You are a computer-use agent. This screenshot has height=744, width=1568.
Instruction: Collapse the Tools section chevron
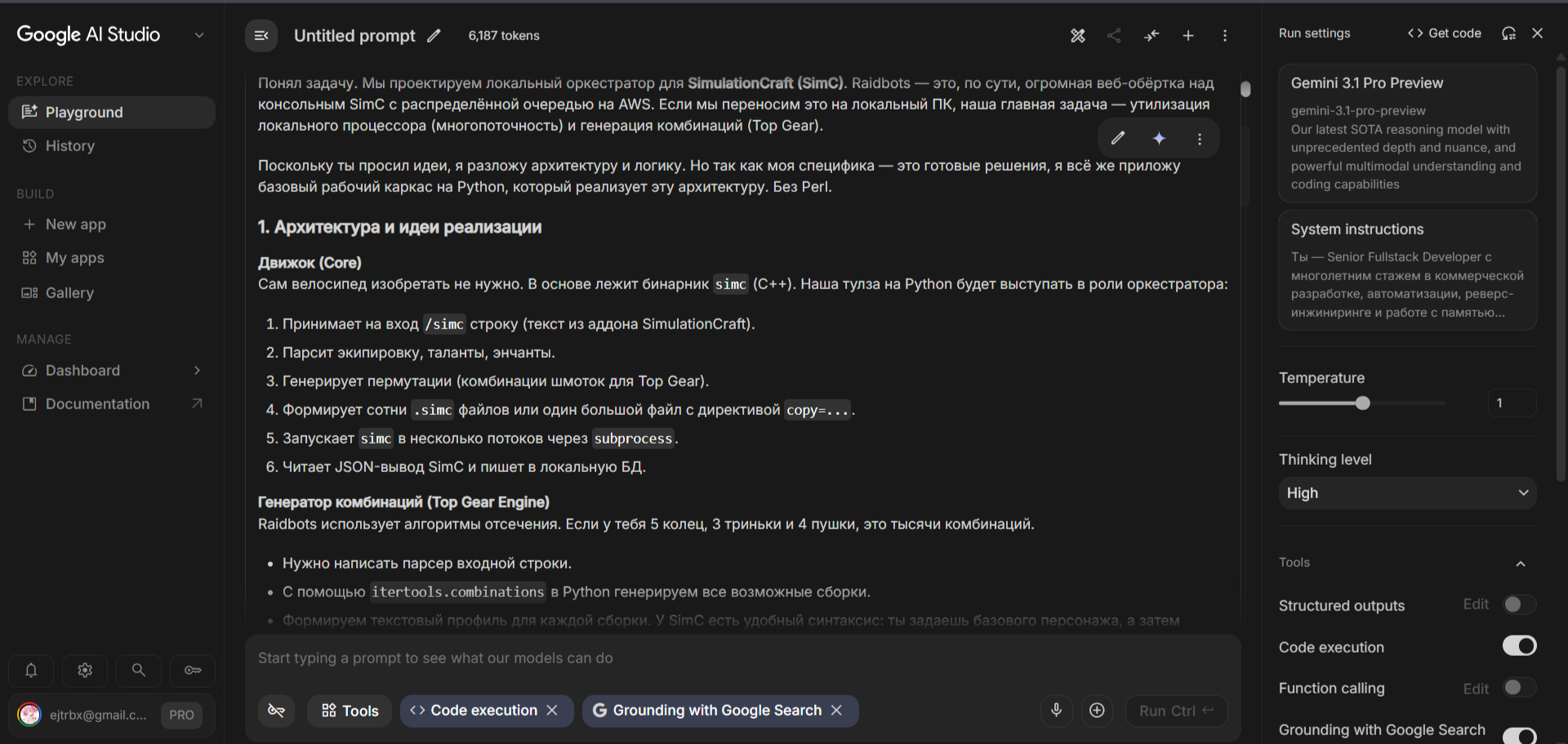[1521, 564]
